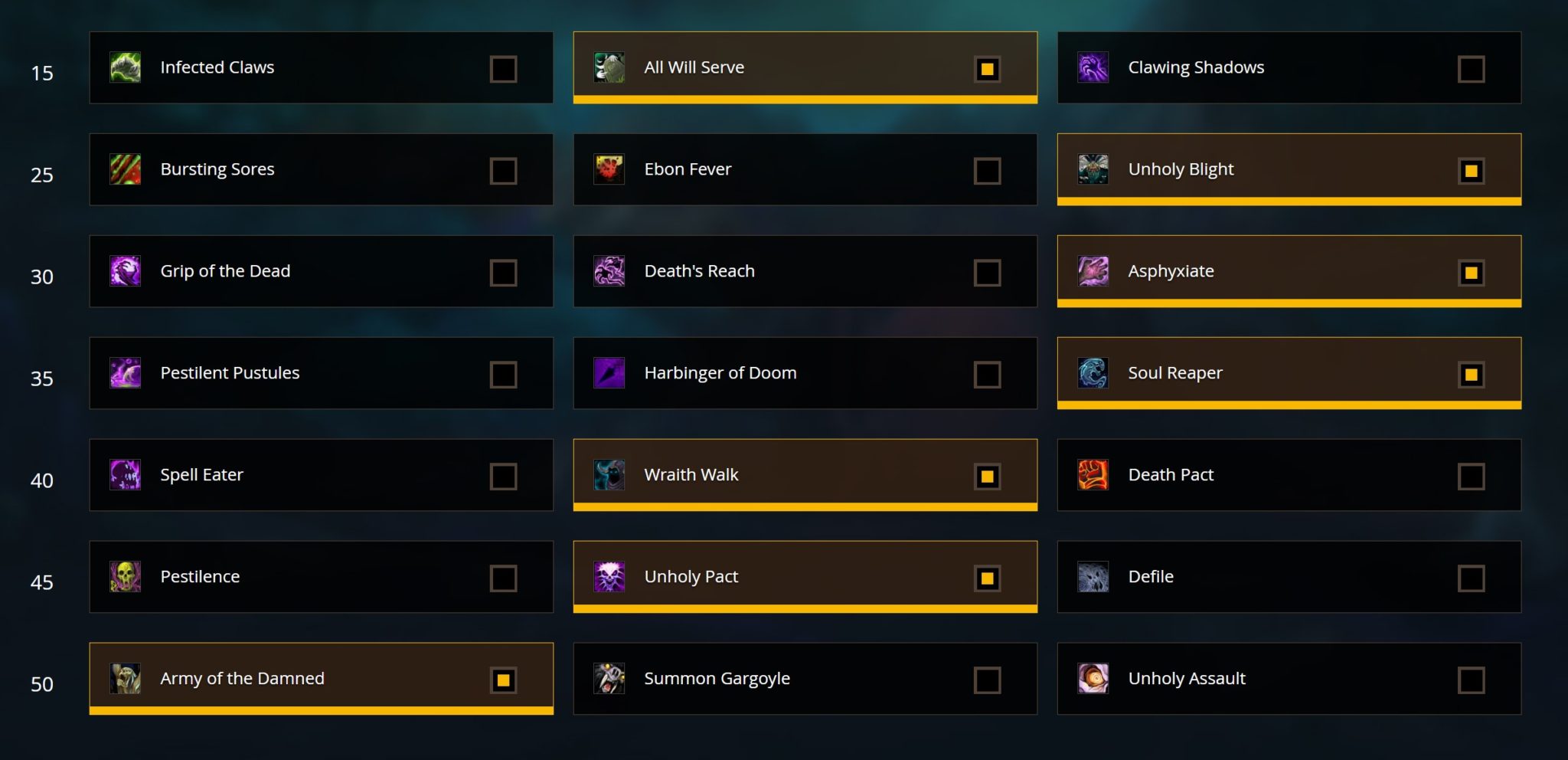Click the Pestilence skull icon

pos(125,577)
